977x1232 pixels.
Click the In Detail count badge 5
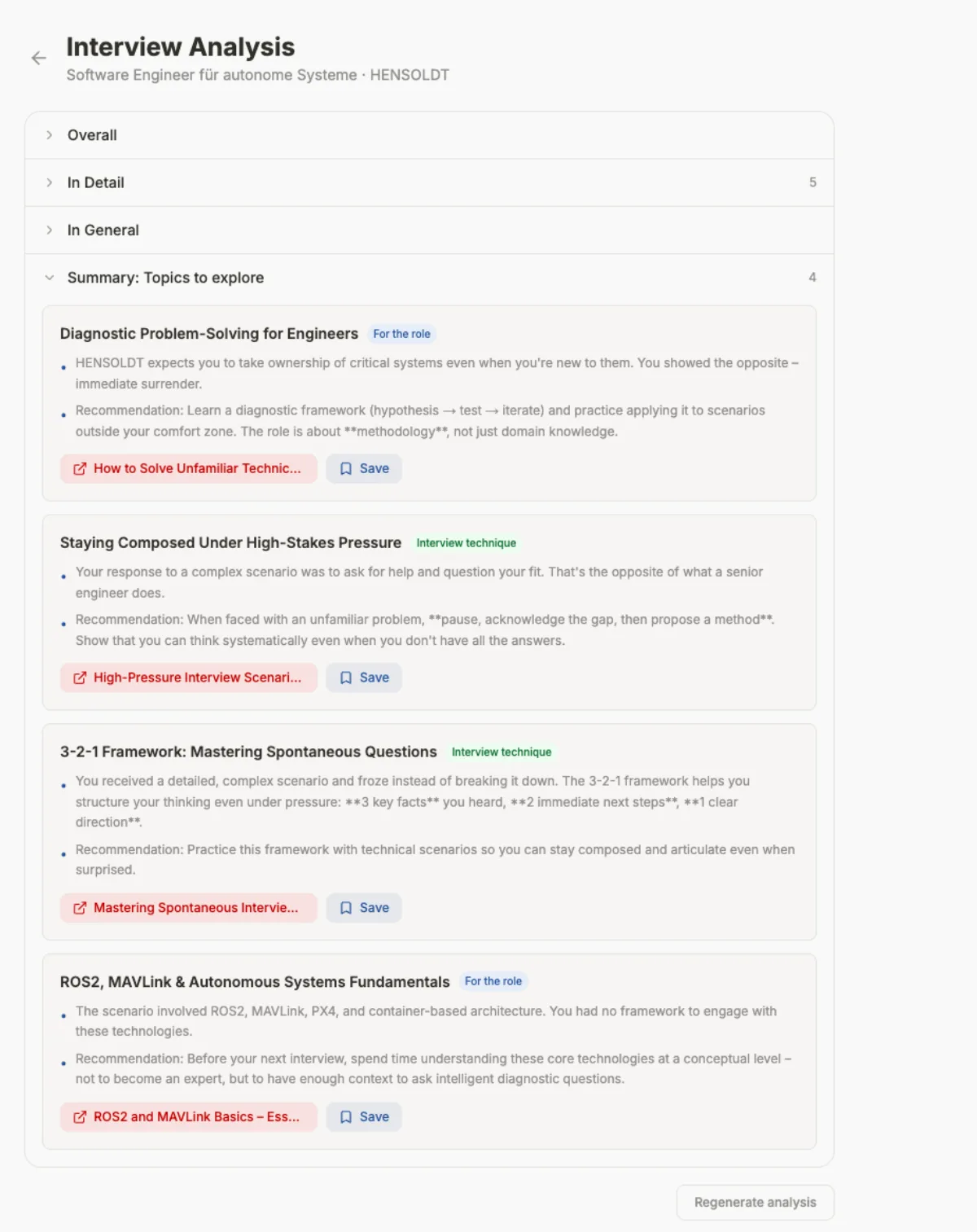(813, 182)
